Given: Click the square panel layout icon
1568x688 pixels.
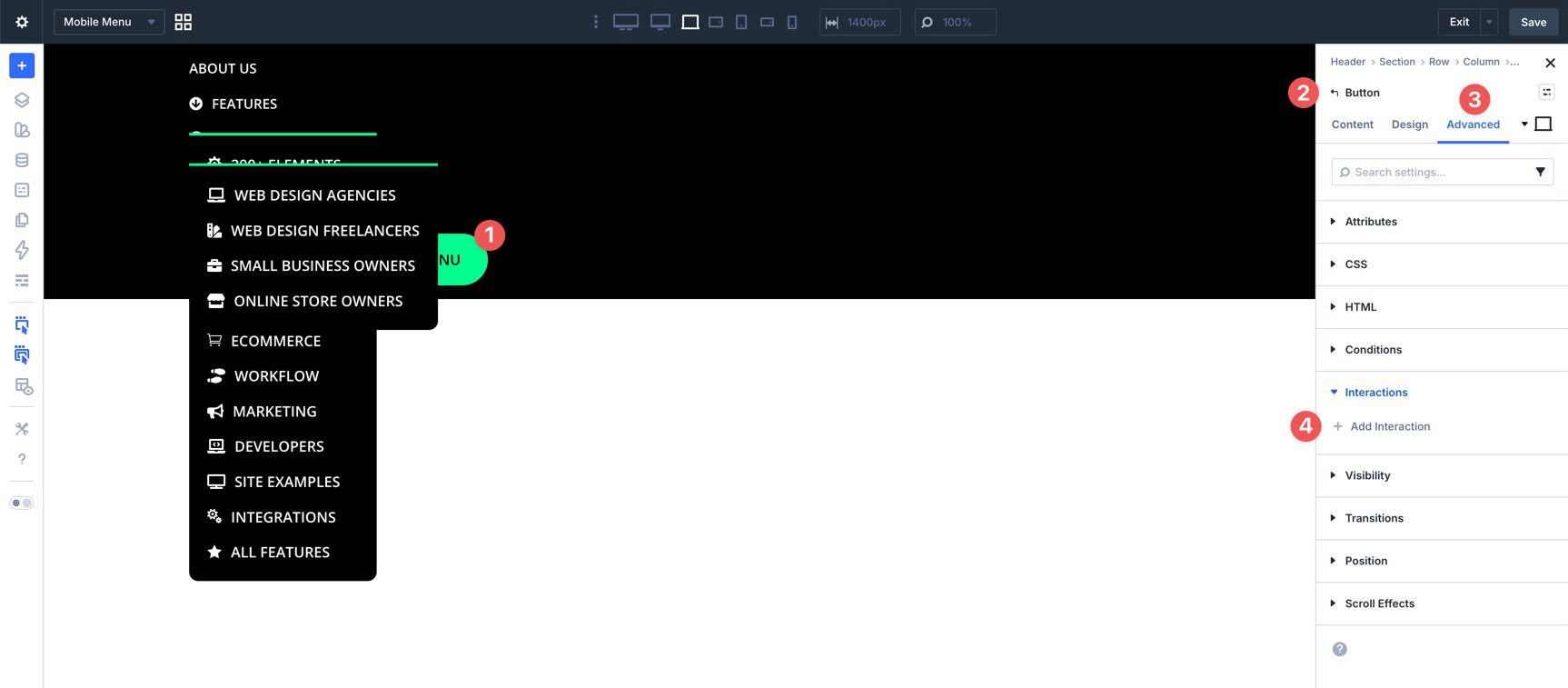Looking at the screenshot, I should 1543,124.
